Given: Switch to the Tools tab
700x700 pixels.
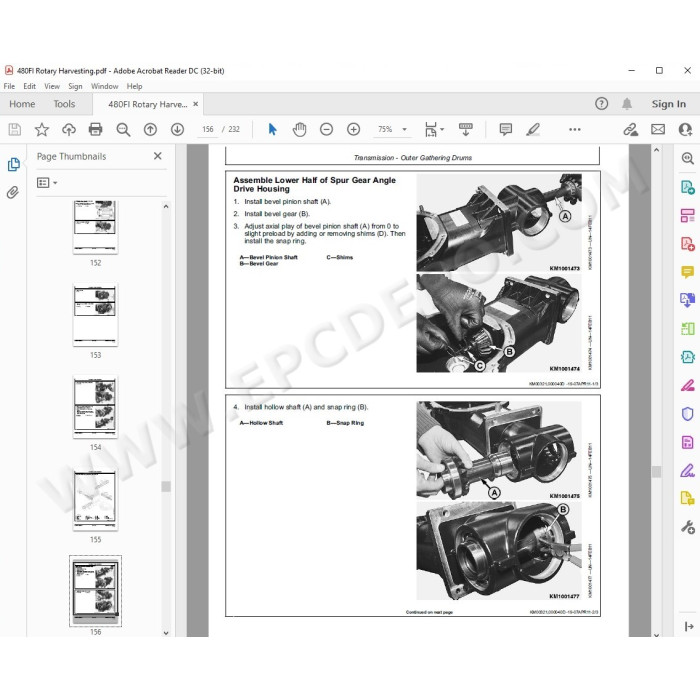Looking at the screenshot, I should coord(64,104).
